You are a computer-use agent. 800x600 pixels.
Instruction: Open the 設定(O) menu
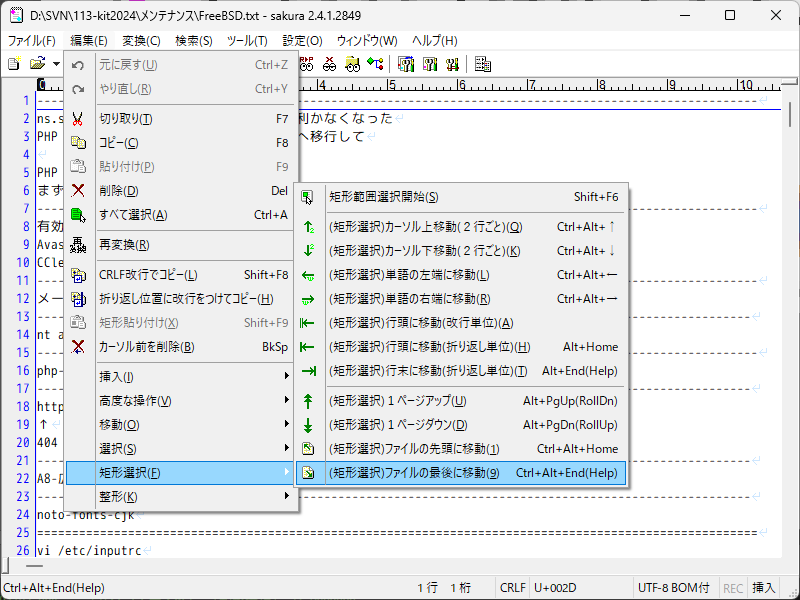tap(303, 40)
